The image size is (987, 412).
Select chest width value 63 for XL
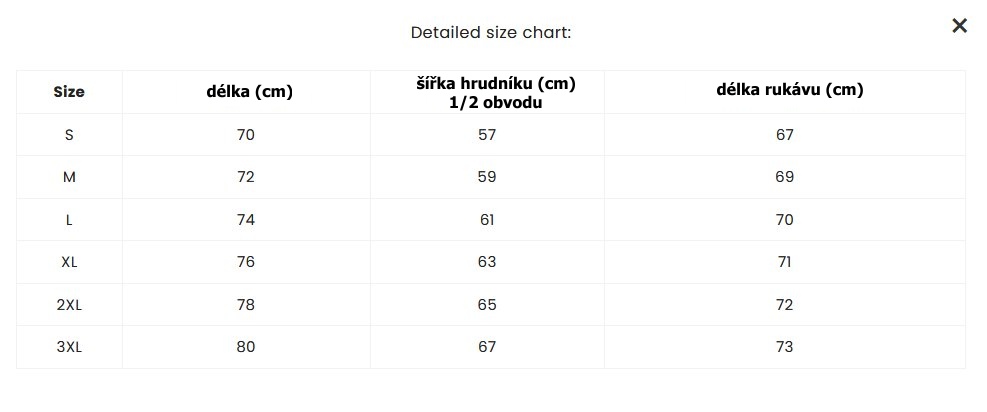point(487,262)
